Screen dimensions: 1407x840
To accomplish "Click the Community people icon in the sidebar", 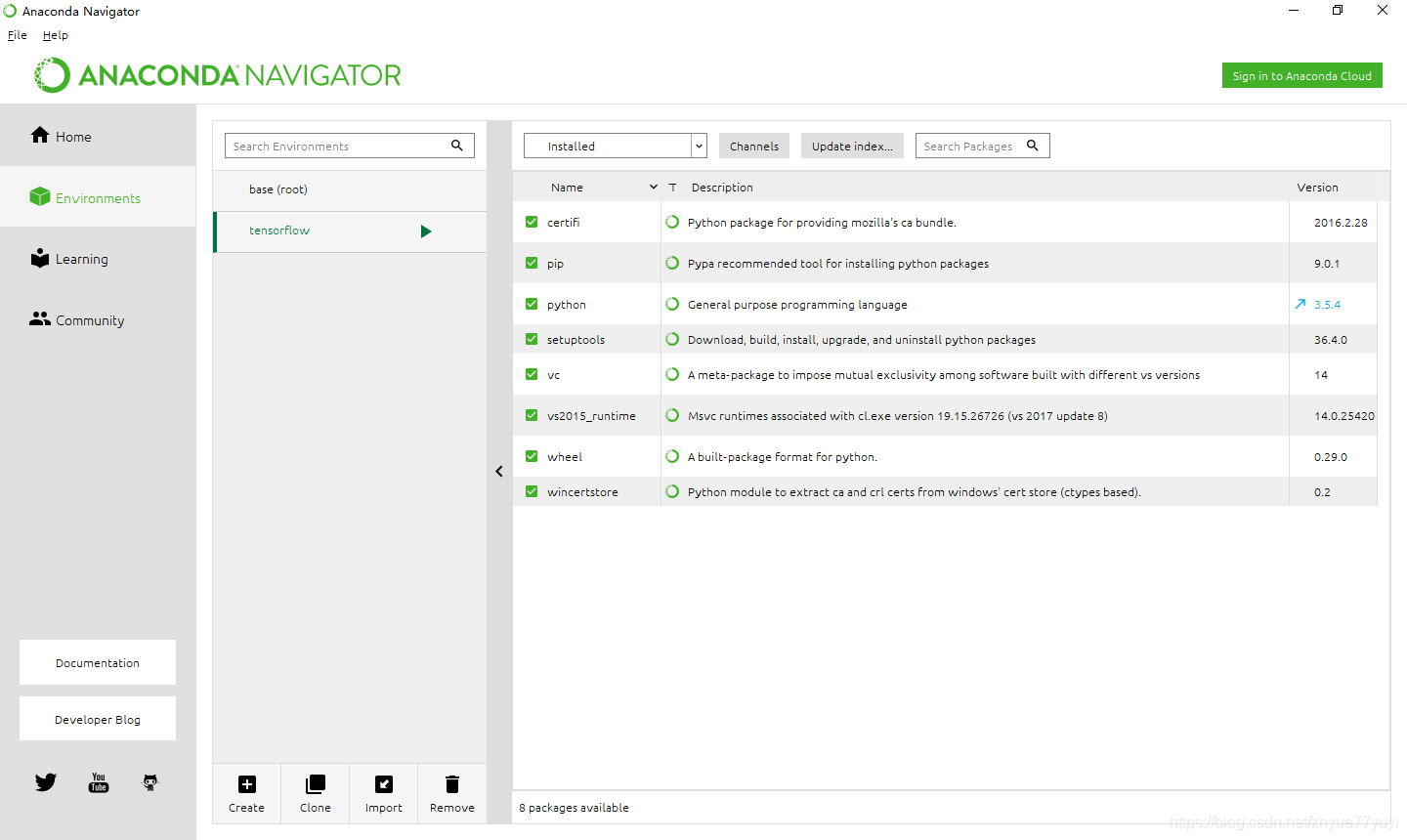I will pyautogui.click(x=40, y=319).
